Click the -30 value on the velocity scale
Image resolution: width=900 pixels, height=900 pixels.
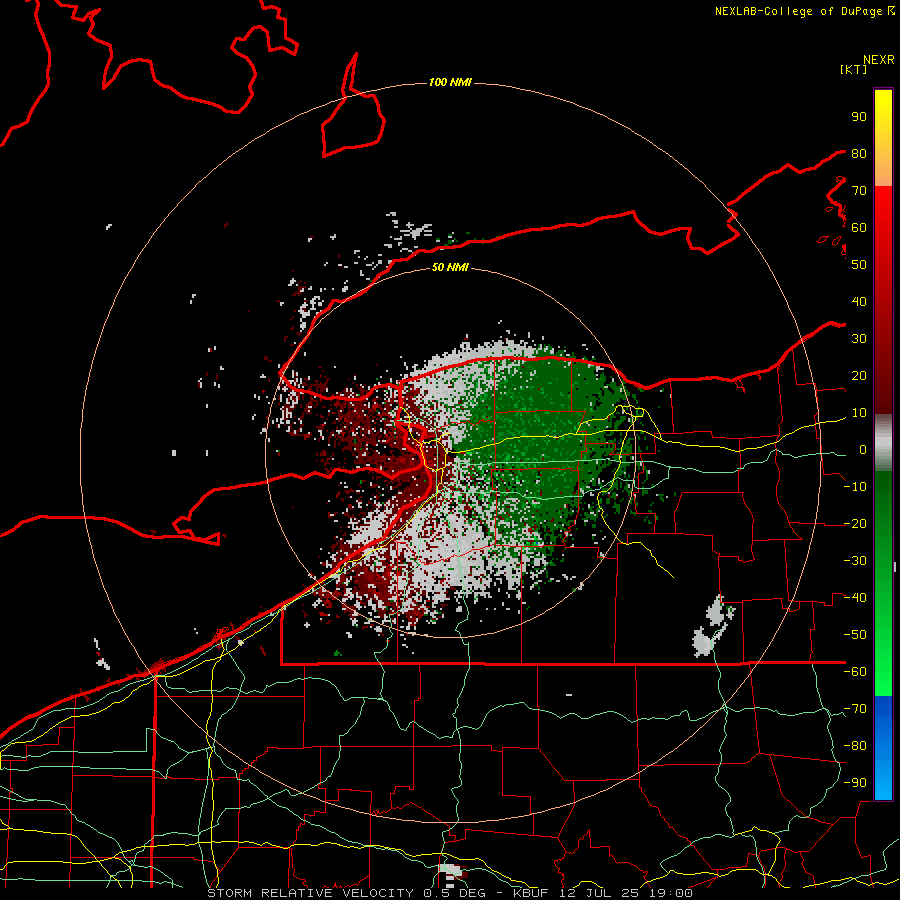(x=855, y=561)
